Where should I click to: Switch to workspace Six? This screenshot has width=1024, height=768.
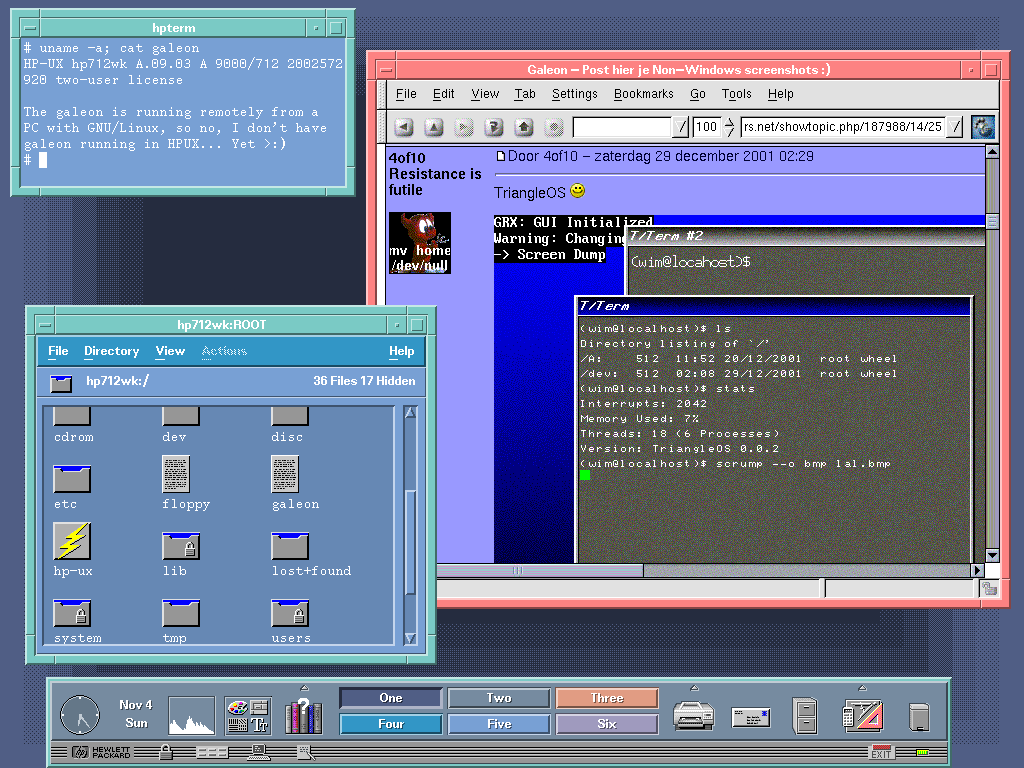607,724
